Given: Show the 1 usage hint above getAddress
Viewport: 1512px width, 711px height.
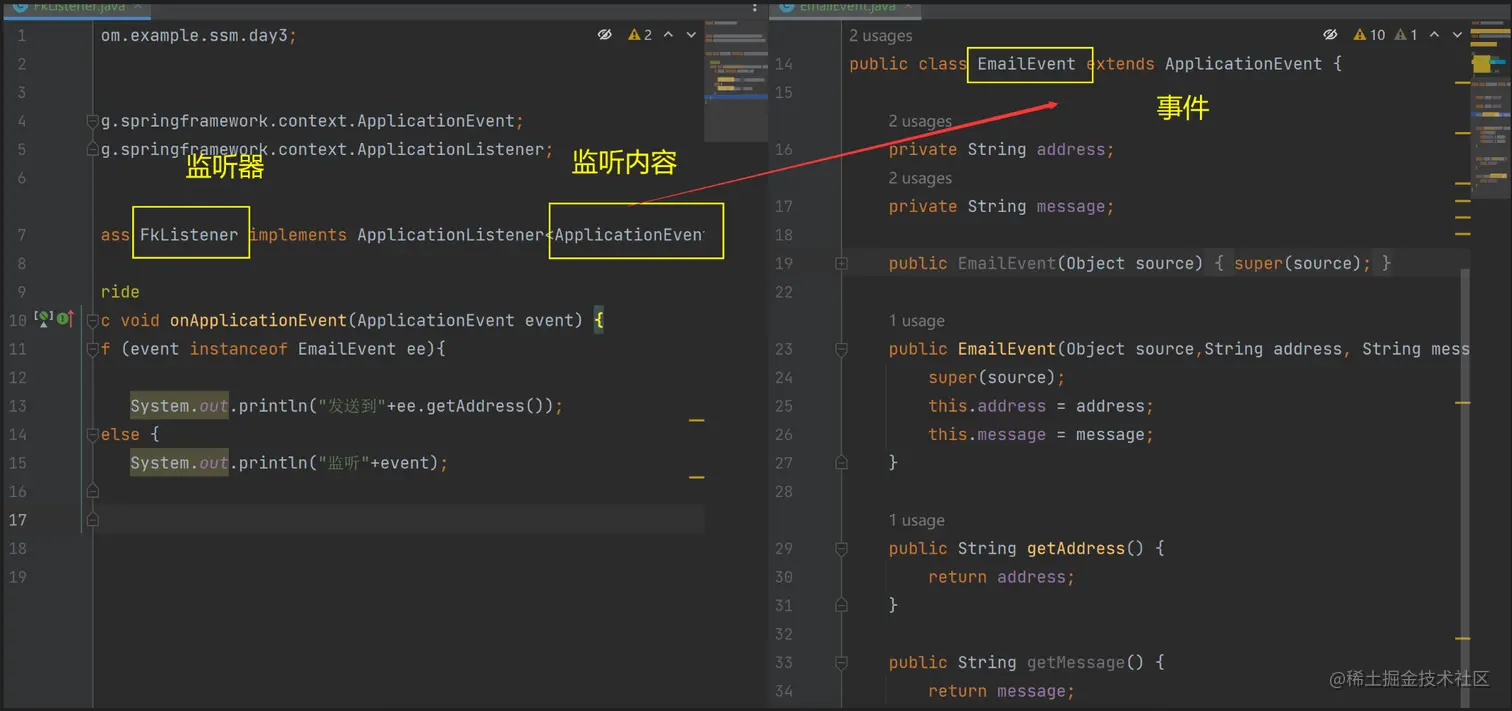Looking at the screenshot, I should (916, 520).
